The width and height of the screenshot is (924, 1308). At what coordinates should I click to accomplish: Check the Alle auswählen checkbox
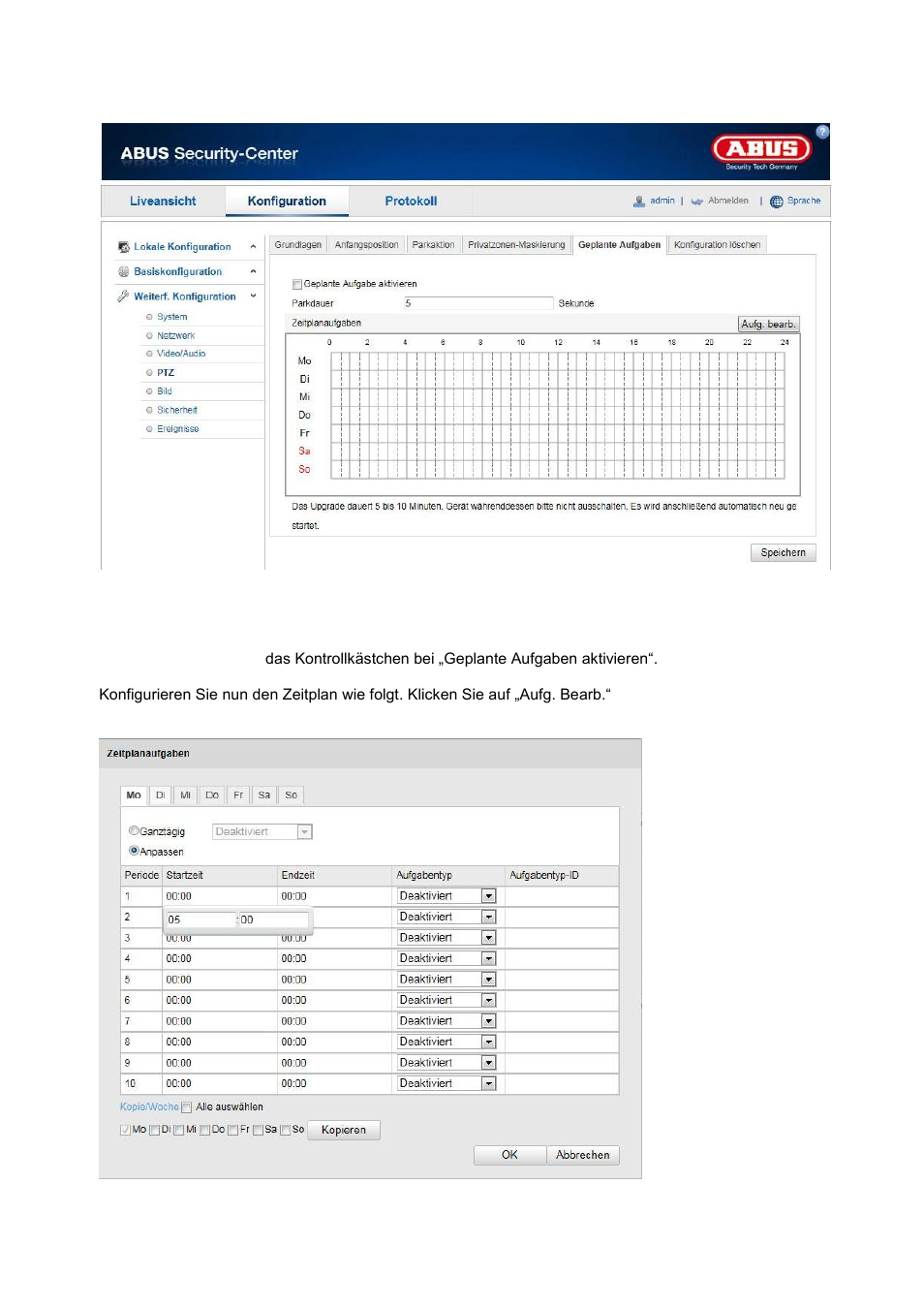click(x=187, y=1107)
